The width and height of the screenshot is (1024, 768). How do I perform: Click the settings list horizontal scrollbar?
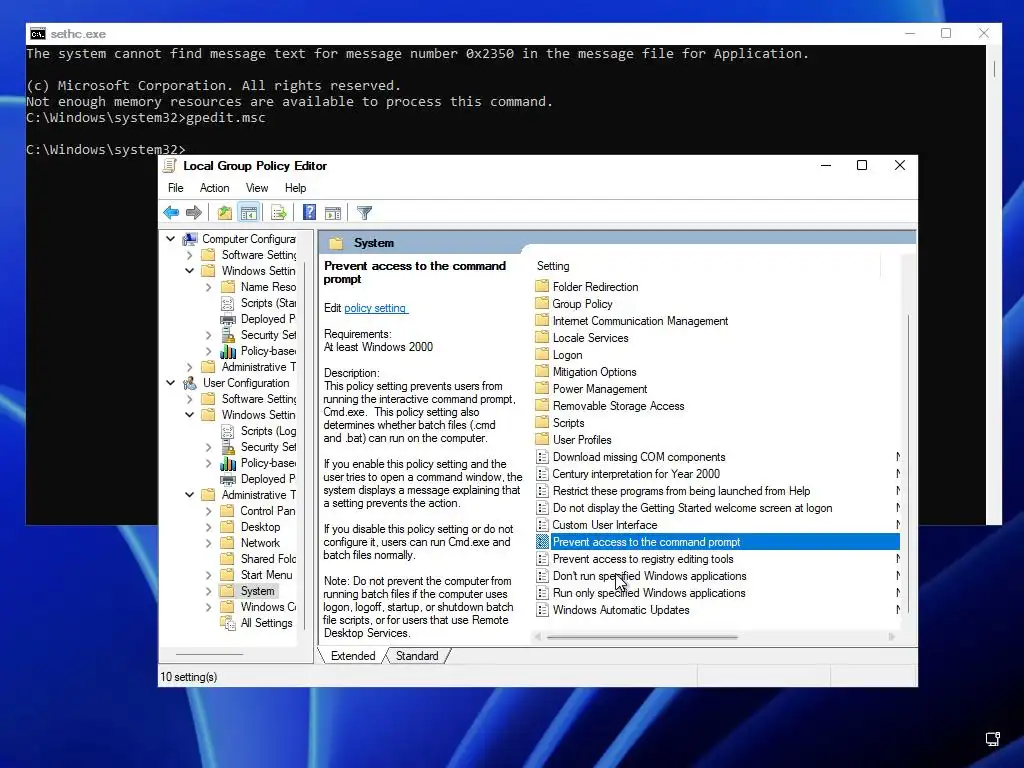642,637
